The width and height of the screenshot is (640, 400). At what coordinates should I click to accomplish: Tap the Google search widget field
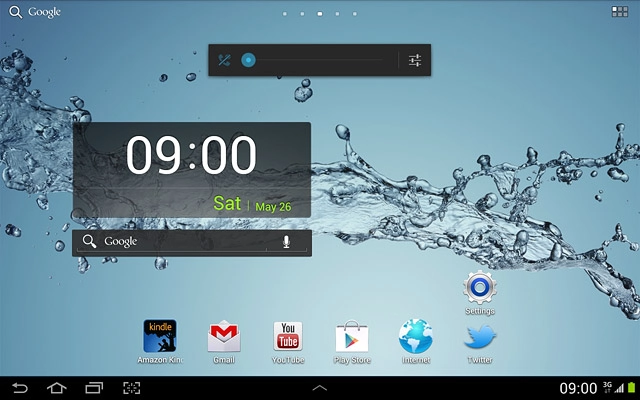point(192,243)
